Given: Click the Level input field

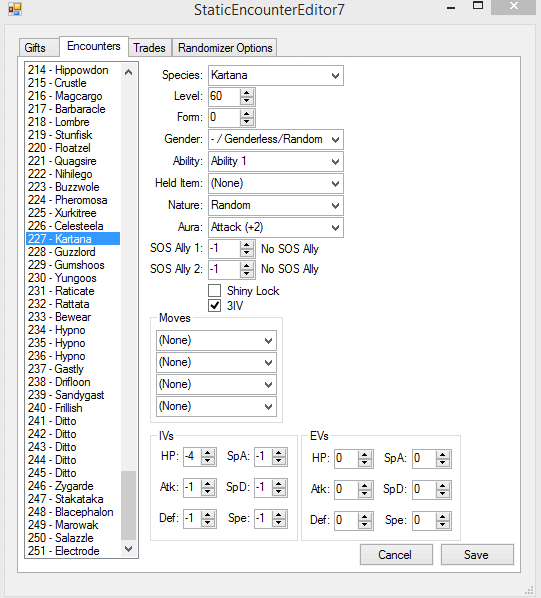Looking at the screenshot, I should click(225, 96).
